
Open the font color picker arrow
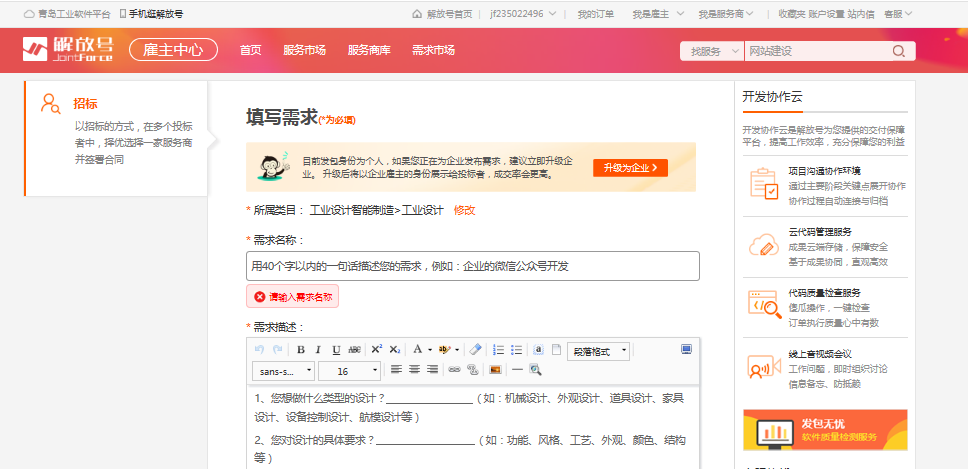pyautogui.click(x=430, y=350)
